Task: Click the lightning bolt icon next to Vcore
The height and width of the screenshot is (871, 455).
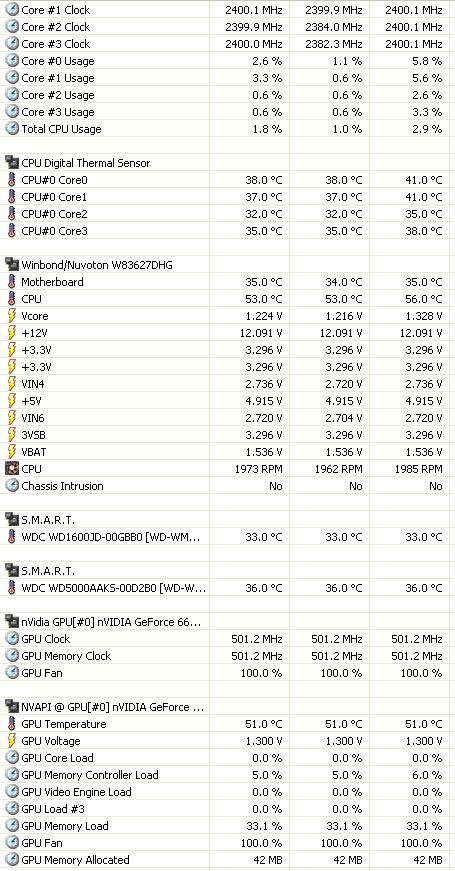Action: pyautogui.click(x=12, y=316)
